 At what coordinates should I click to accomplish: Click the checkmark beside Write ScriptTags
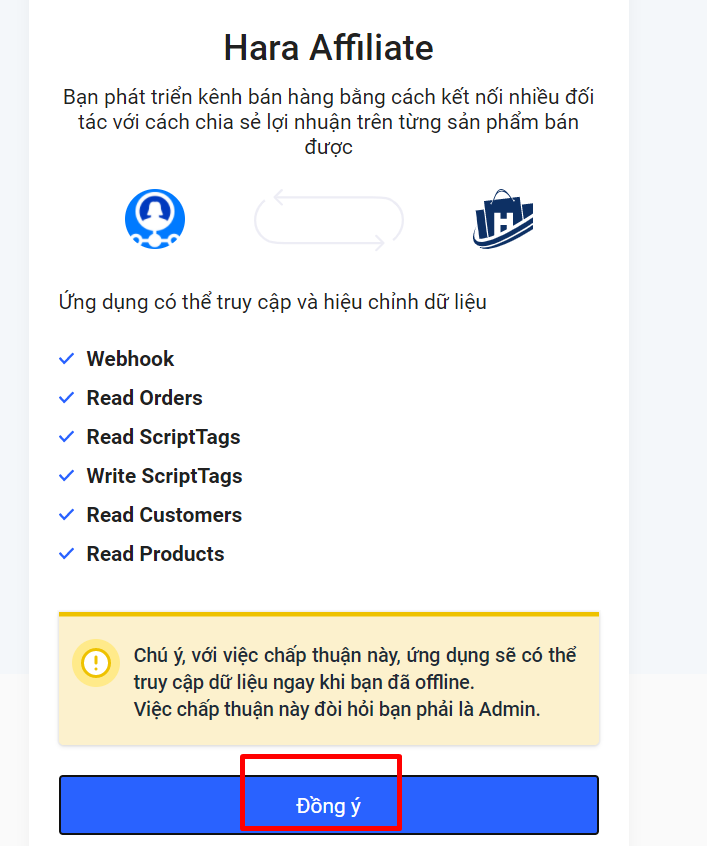coord(66,476)
